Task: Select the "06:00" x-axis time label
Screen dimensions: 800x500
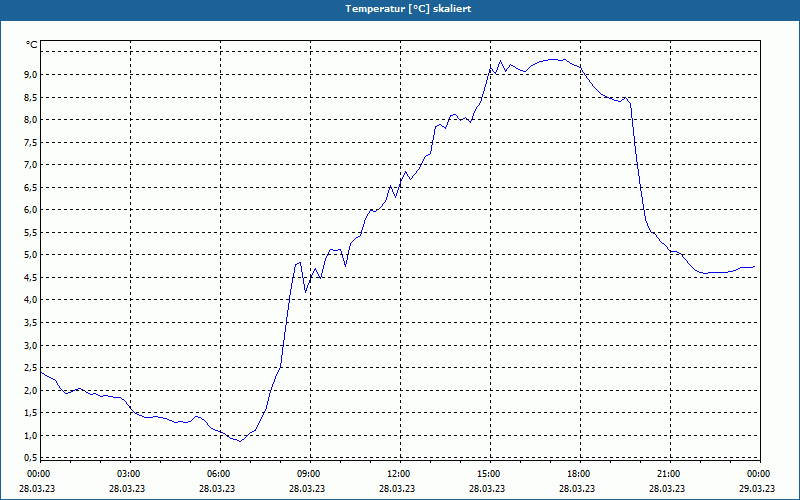Action: click(218, 474)
